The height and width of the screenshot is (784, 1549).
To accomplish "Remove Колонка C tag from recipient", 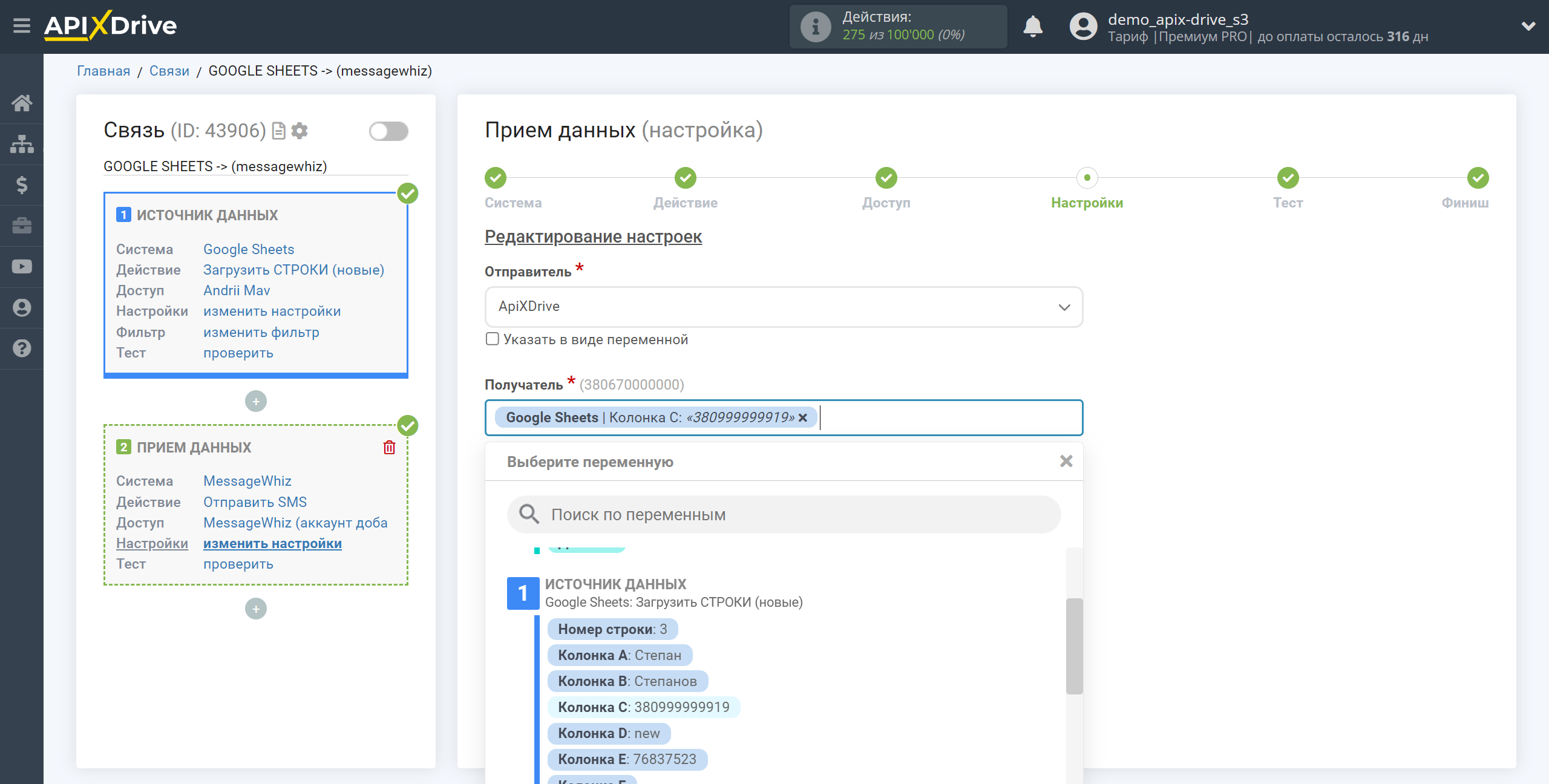I will point(803,417).
